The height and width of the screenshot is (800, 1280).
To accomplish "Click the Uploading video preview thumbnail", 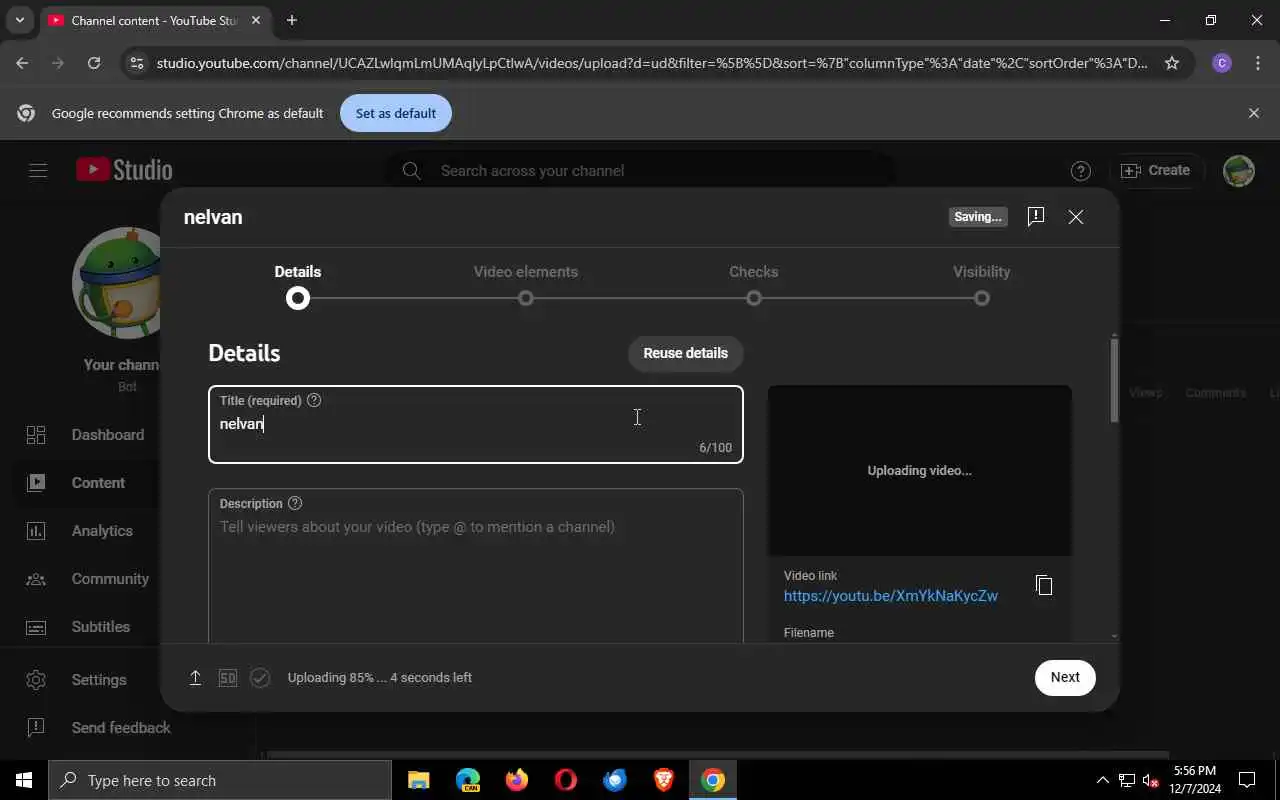I will click(919, 470).
